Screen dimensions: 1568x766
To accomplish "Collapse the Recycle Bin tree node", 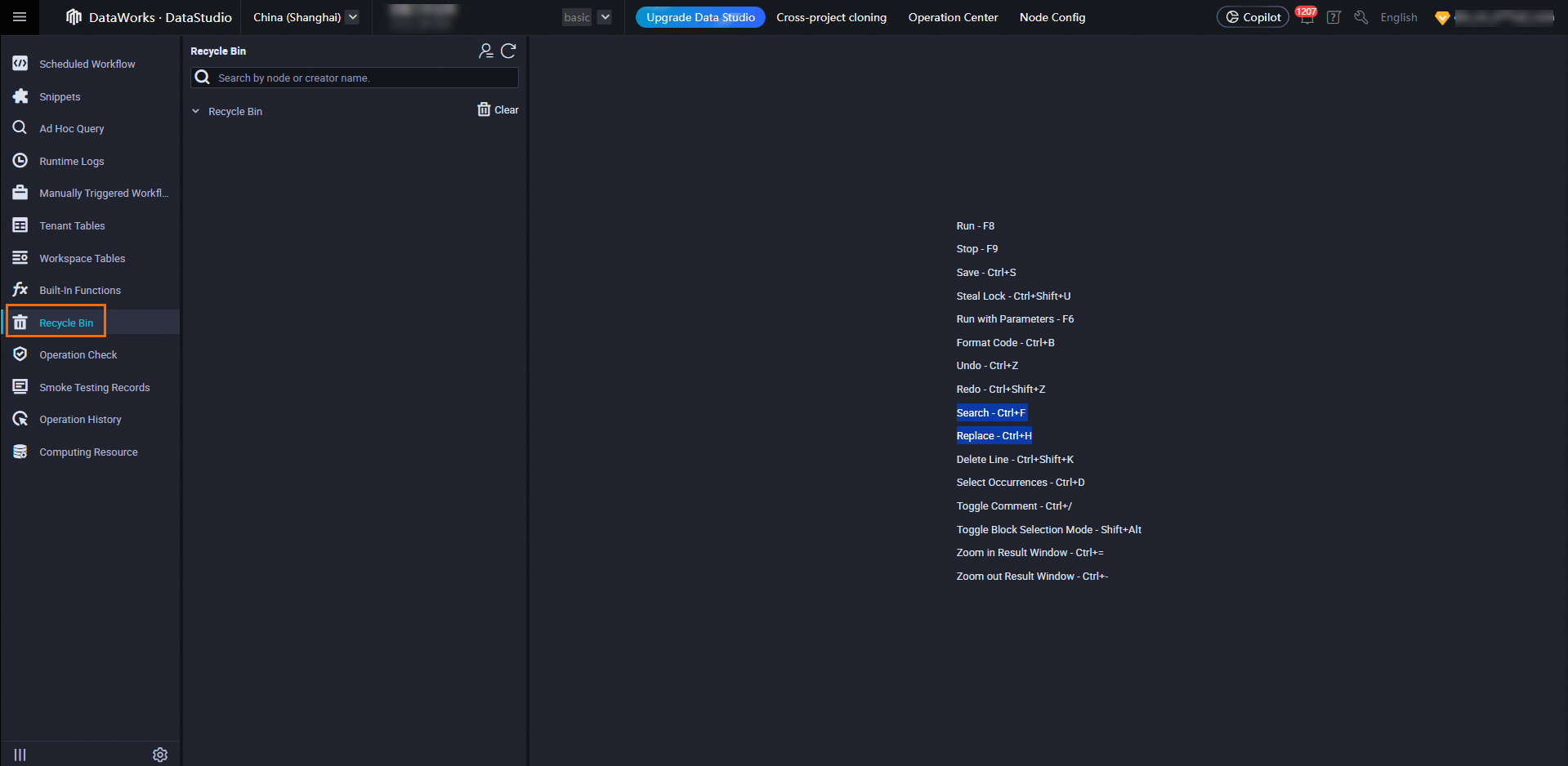I will (x=195, y=111).
